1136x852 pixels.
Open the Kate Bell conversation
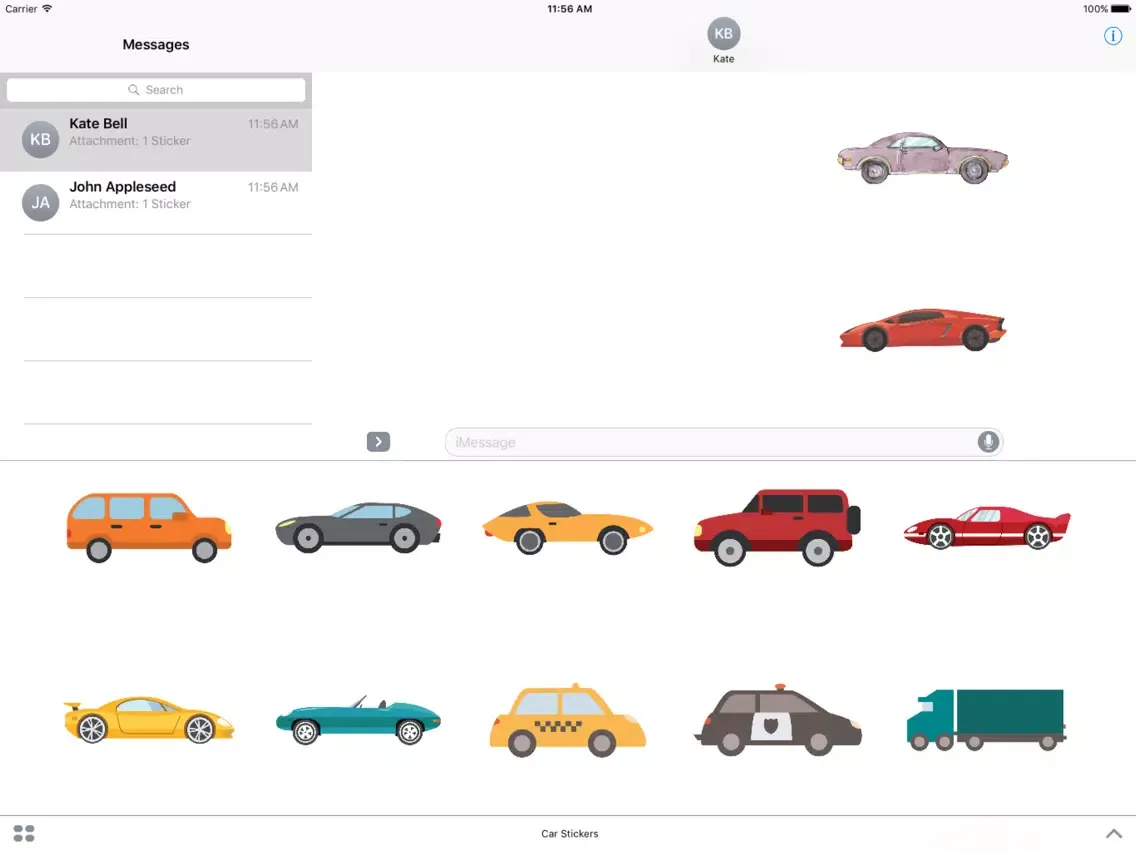[x=156, y=140]
